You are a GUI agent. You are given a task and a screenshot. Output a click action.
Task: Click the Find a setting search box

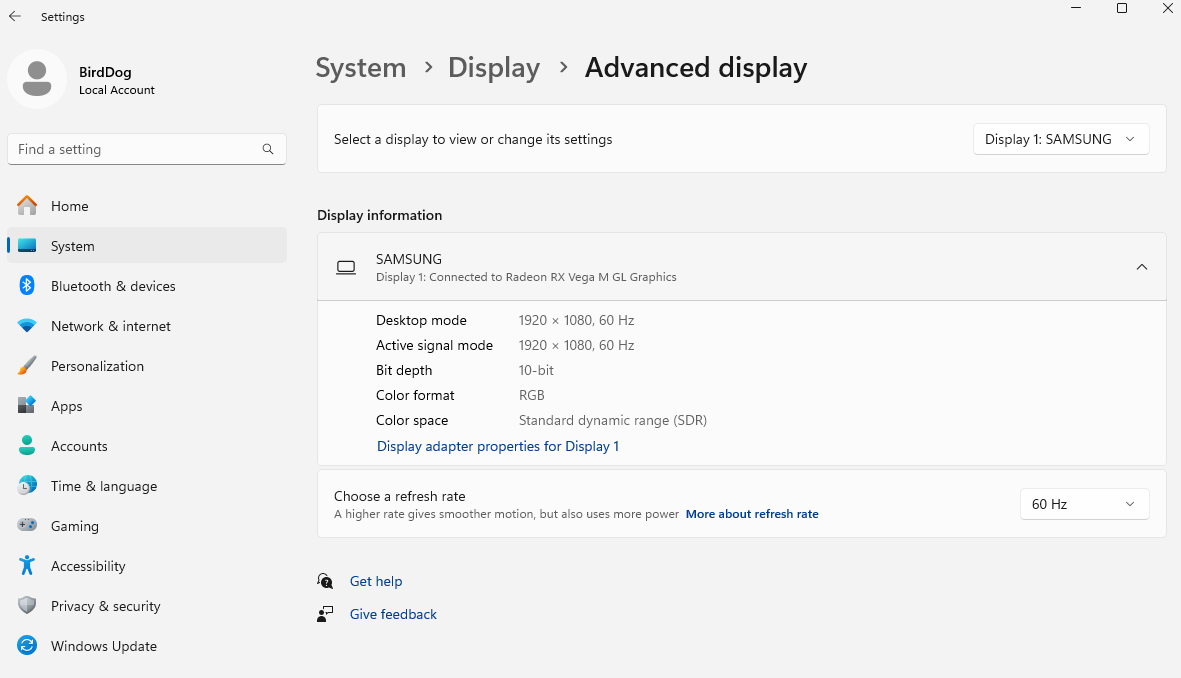point(135,149)
